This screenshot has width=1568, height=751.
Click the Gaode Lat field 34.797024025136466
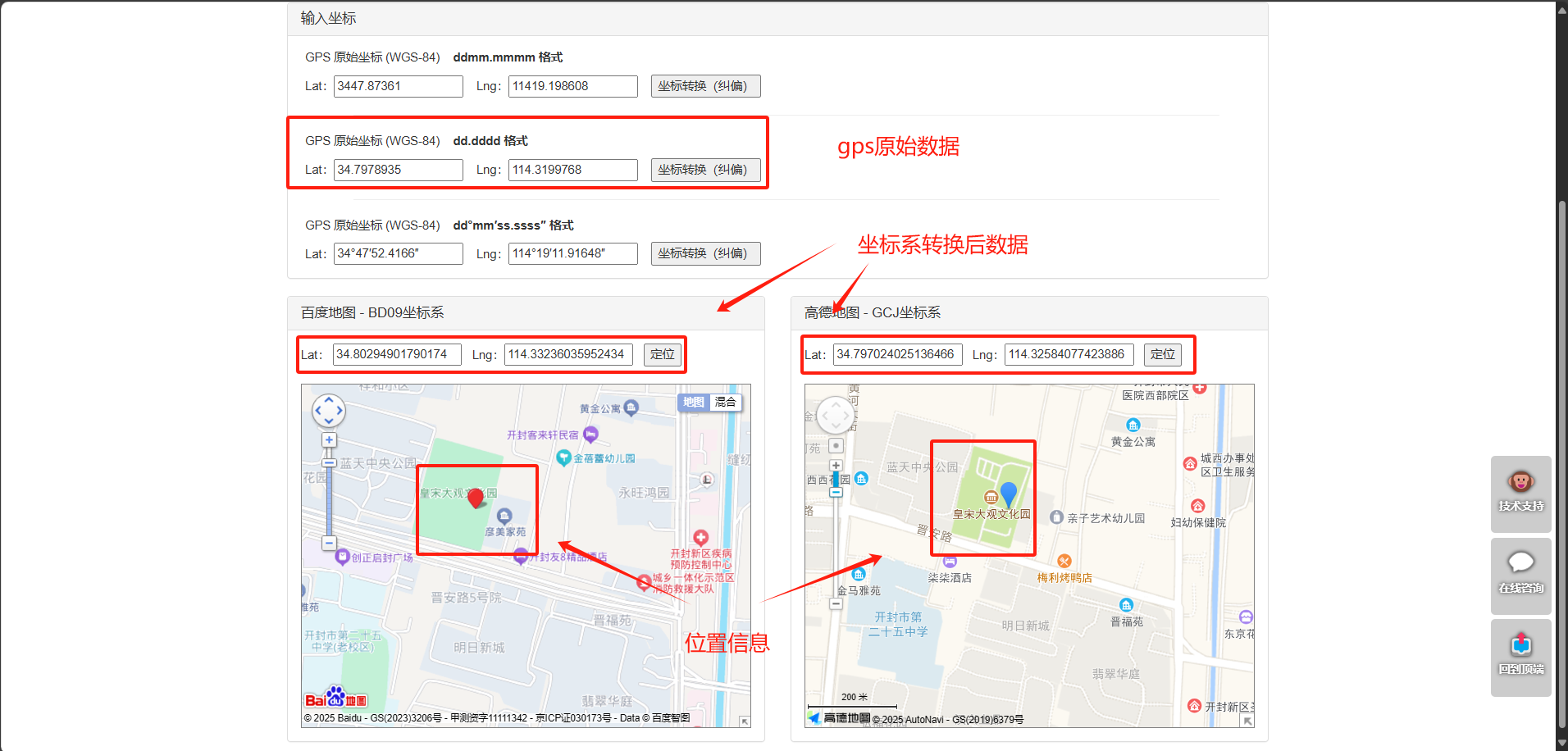[x=898, y=354]
